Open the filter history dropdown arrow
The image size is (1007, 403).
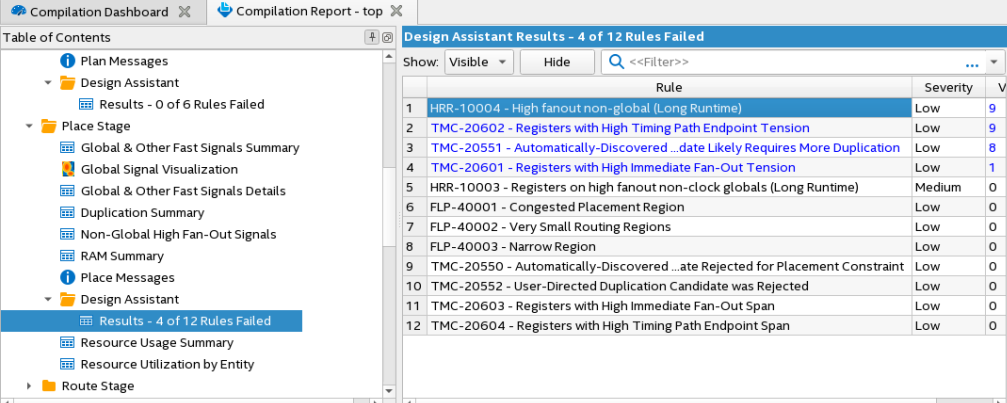(x=994, y=62)
